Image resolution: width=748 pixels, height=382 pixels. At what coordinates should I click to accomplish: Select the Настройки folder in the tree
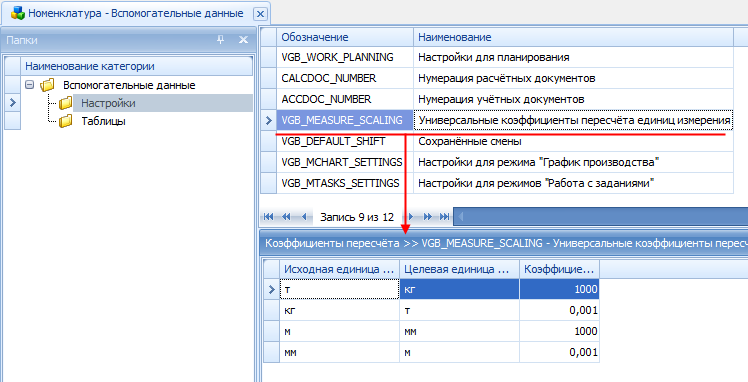tap(108, 103)
